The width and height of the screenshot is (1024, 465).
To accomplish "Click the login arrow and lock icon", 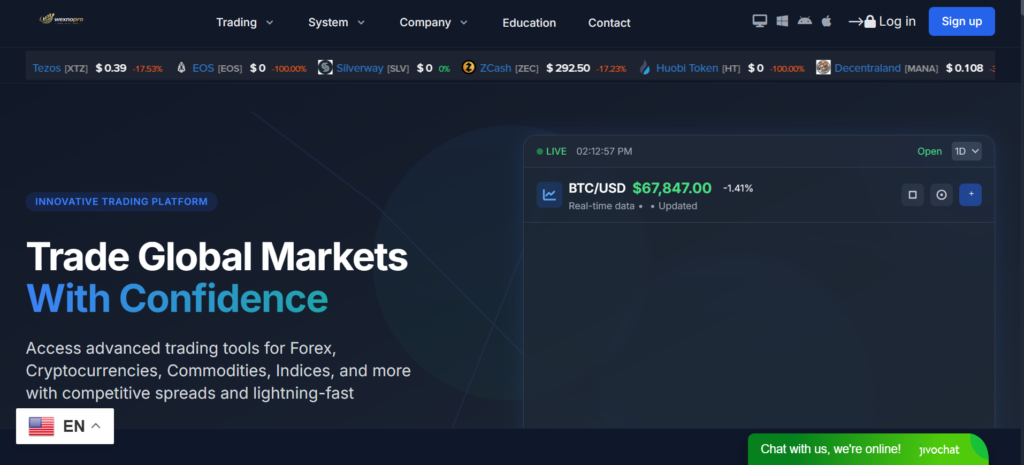I will coord(862,22).
